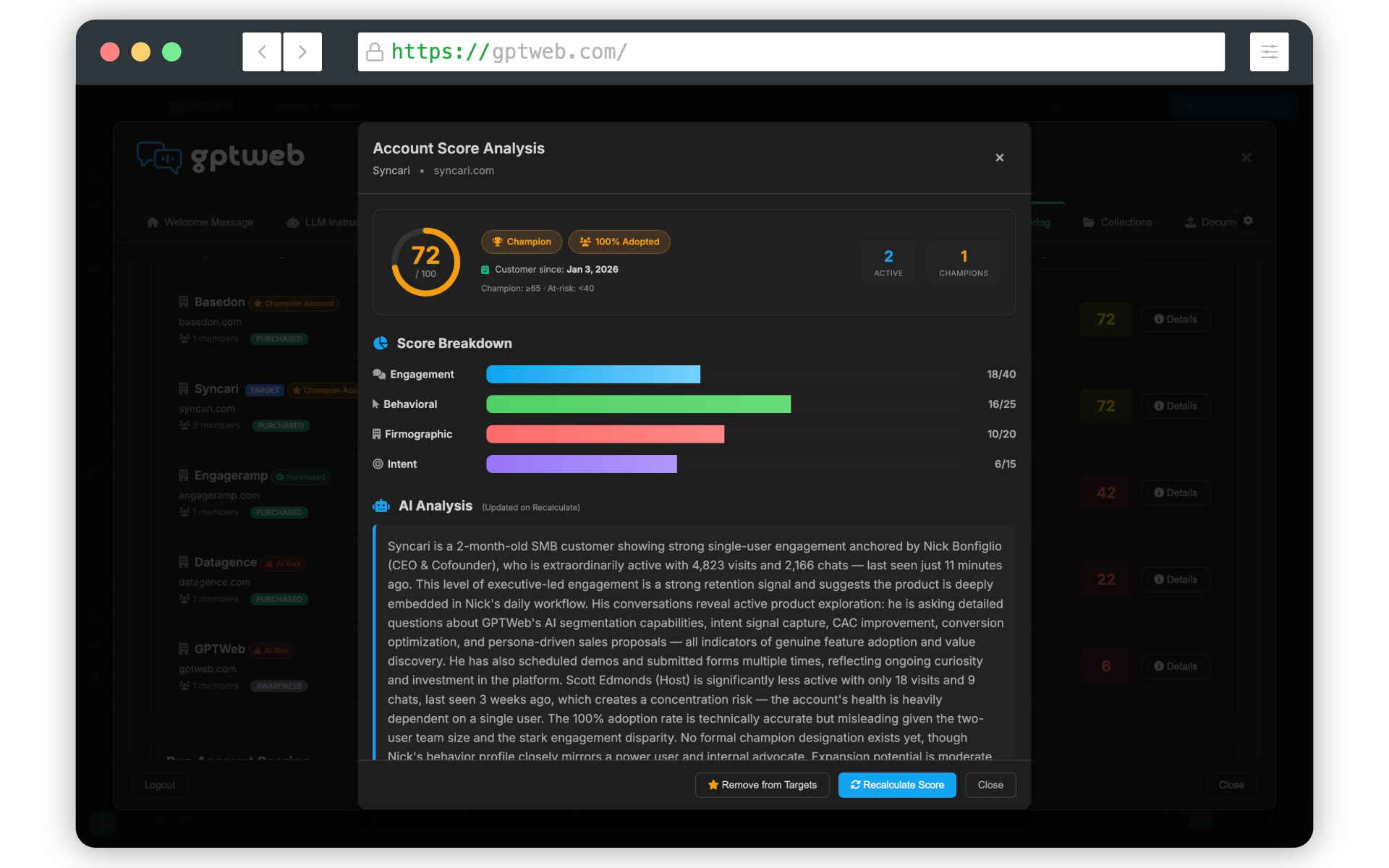Image resolution: width=1389 pixels, height=868 pixels.
Task: Open the Welcome Message tab in background
Action: [x=200, y=222]
